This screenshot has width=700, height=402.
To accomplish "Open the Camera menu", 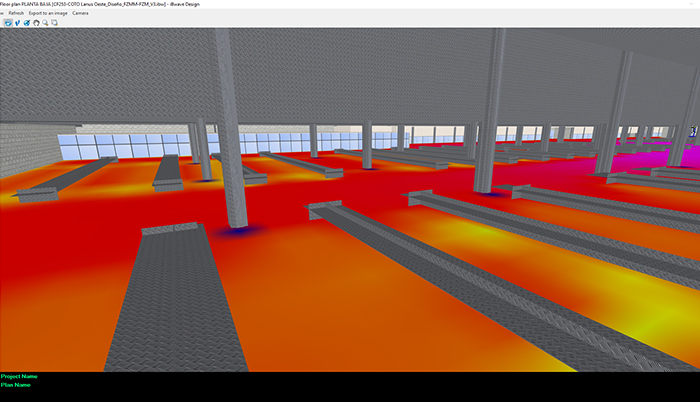I will pos(80,13).
